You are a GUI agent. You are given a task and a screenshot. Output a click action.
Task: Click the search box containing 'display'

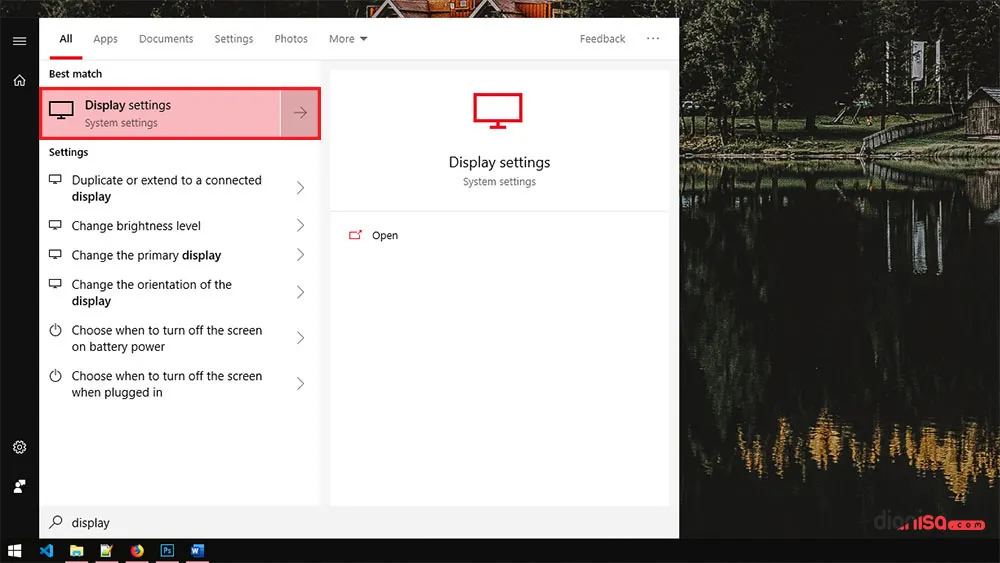pyautogui.click(x=359, y=522)
